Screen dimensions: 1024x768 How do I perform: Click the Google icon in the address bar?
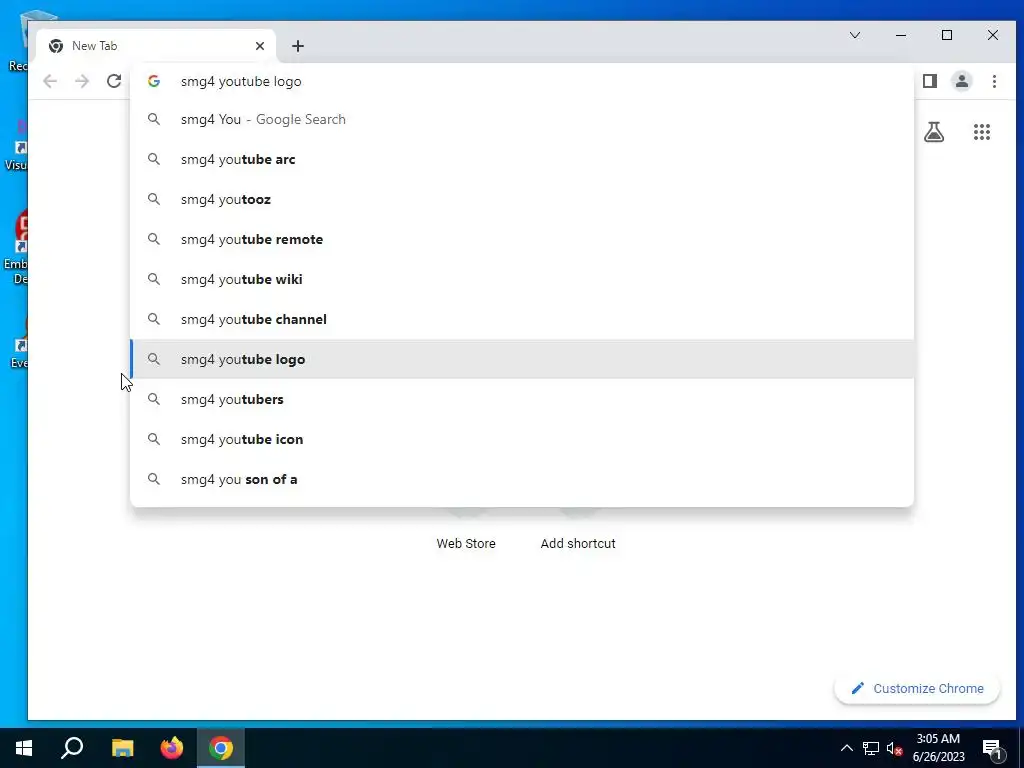point(153,81)
